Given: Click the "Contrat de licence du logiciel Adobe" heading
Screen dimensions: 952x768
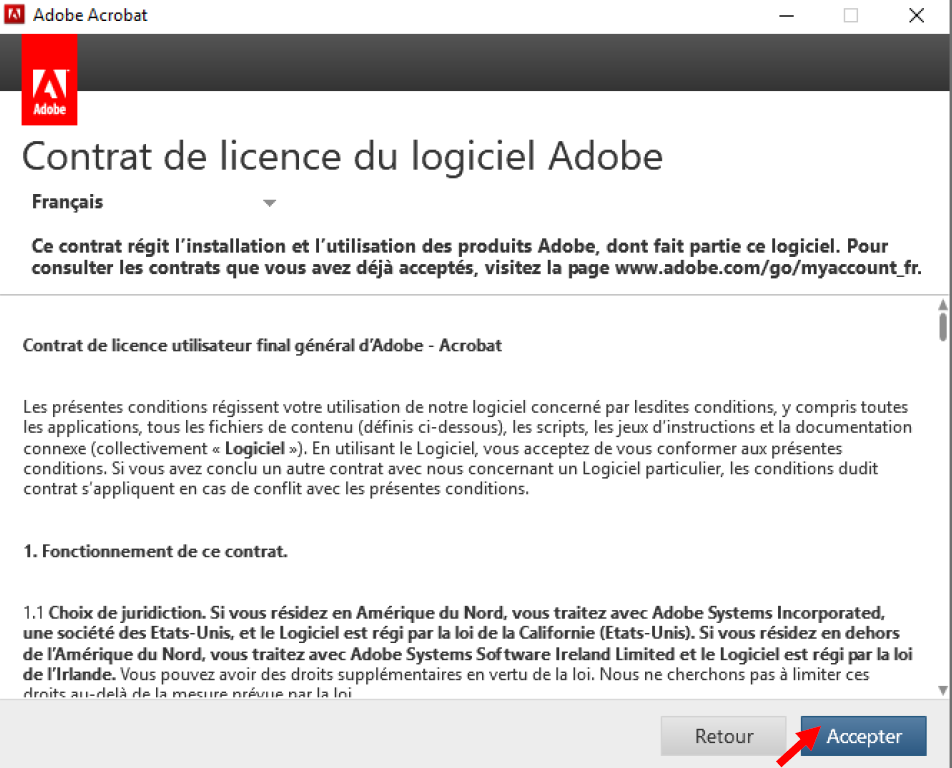Looking at the screenshot, I should [x=342, y=157].
